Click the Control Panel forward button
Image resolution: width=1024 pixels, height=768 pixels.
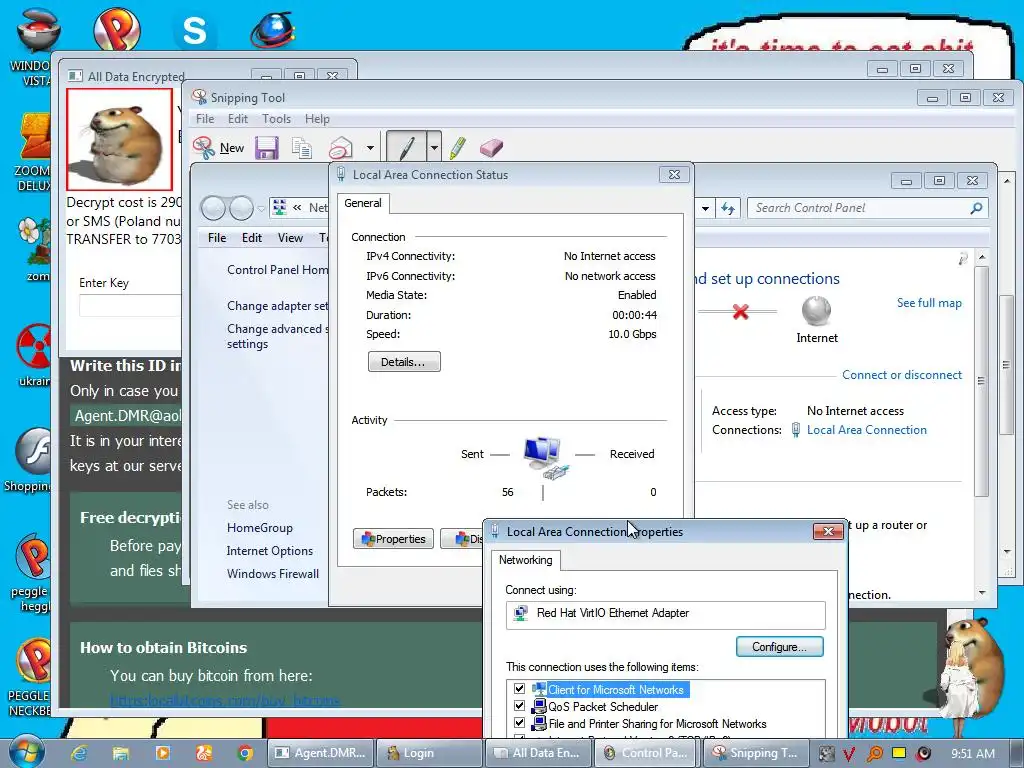pos(241,208)
